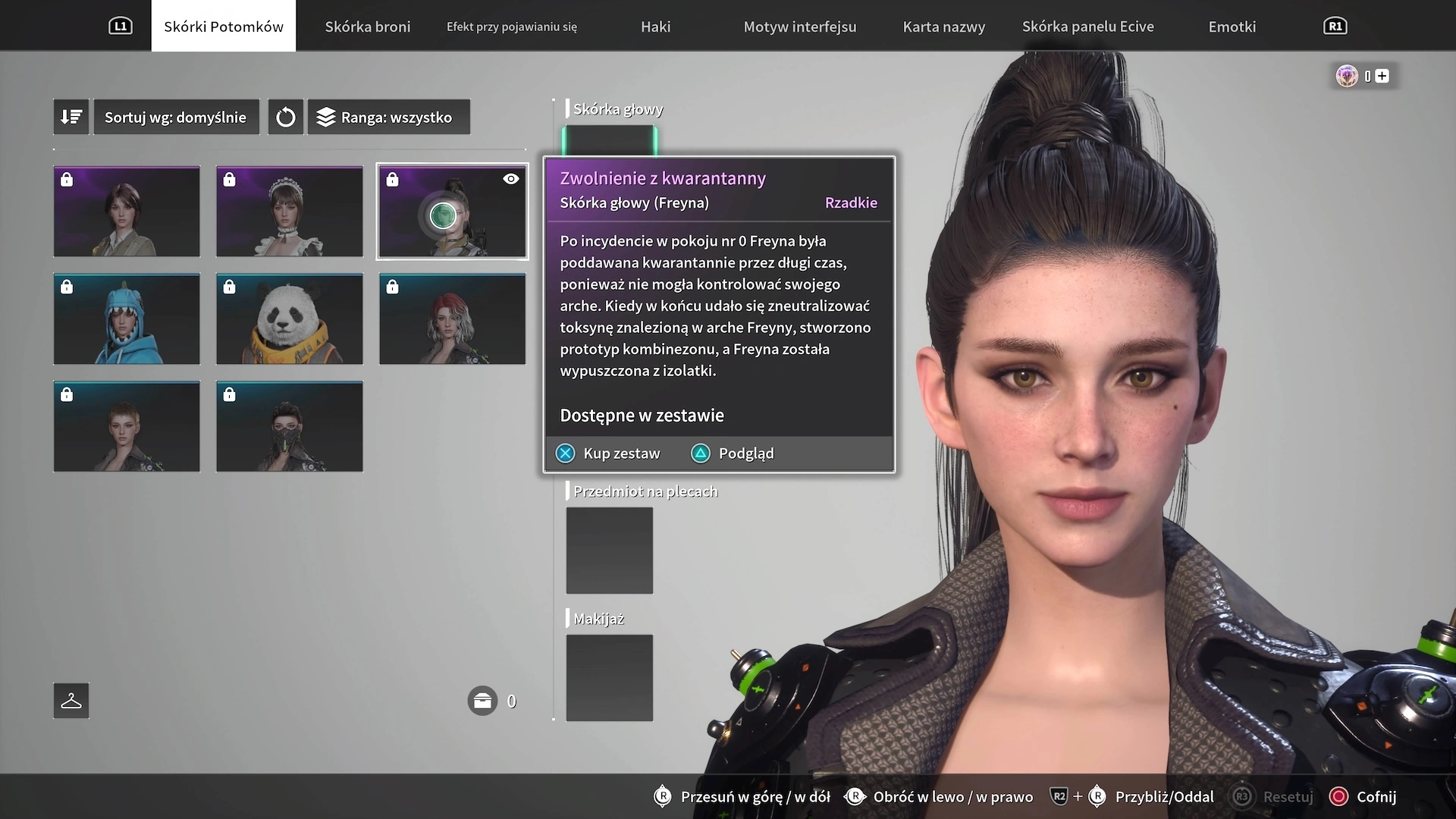1456x819 pixels.
Task: Switch to the Emotki tab
Action: (x=1232, y=27)
